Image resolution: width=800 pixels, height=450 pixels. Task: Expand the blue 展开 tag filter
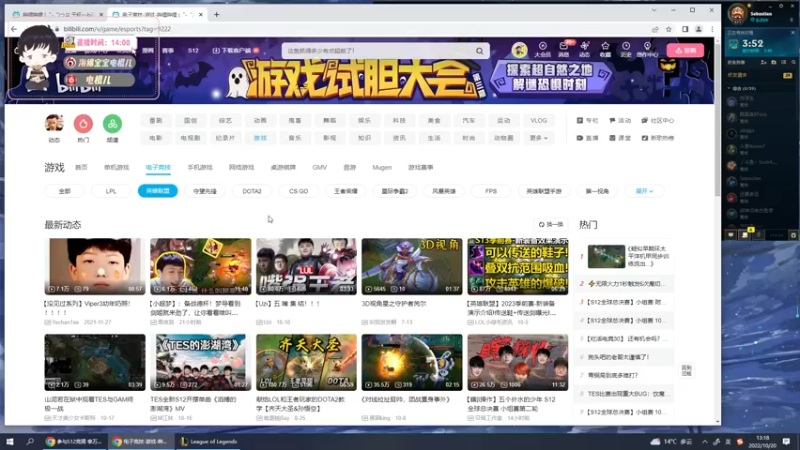point(644,191)
